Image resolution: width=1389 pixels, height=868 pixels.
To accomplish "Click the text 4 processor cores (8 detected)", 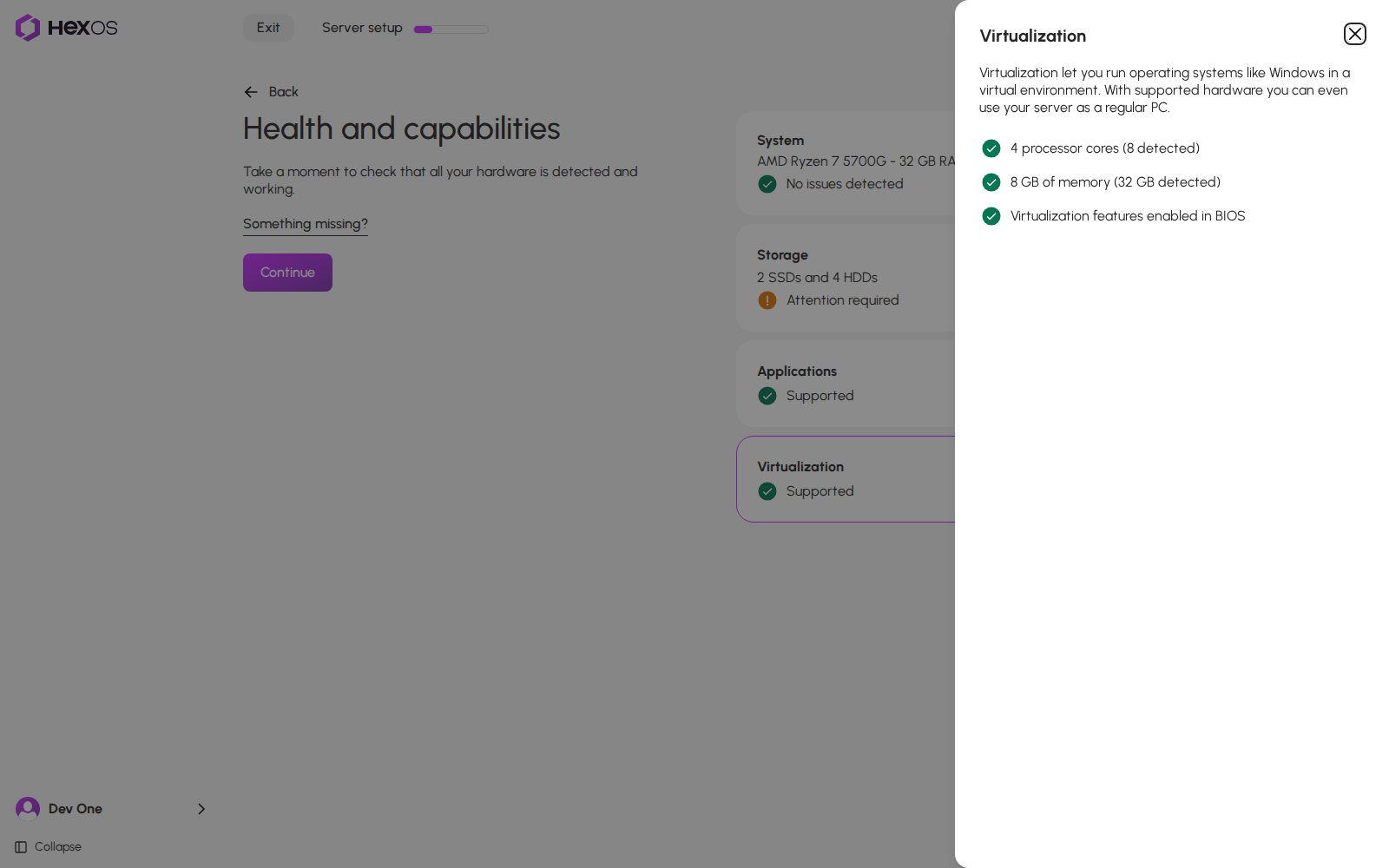I will click(x=1105, y=148).
